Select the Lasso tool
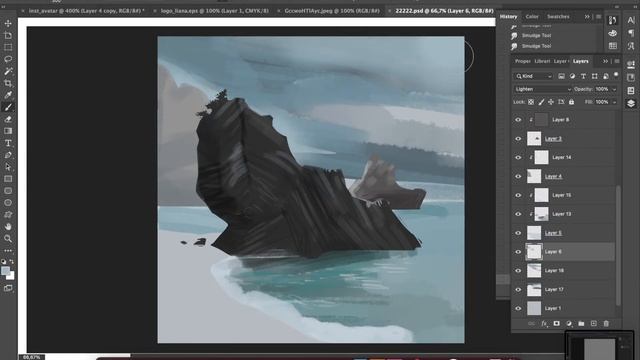The height and width of the screenshot is (360, 640). pyautogui.click(x=8, y=59)
